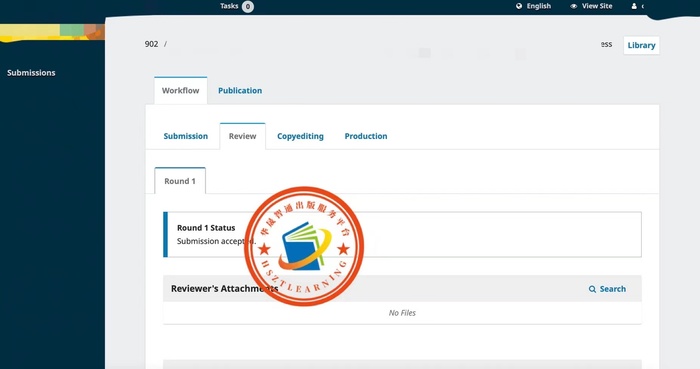This screenshot has width=700, height=369.
Task: Go to Submissions in the sidebar
Action: 31,73
